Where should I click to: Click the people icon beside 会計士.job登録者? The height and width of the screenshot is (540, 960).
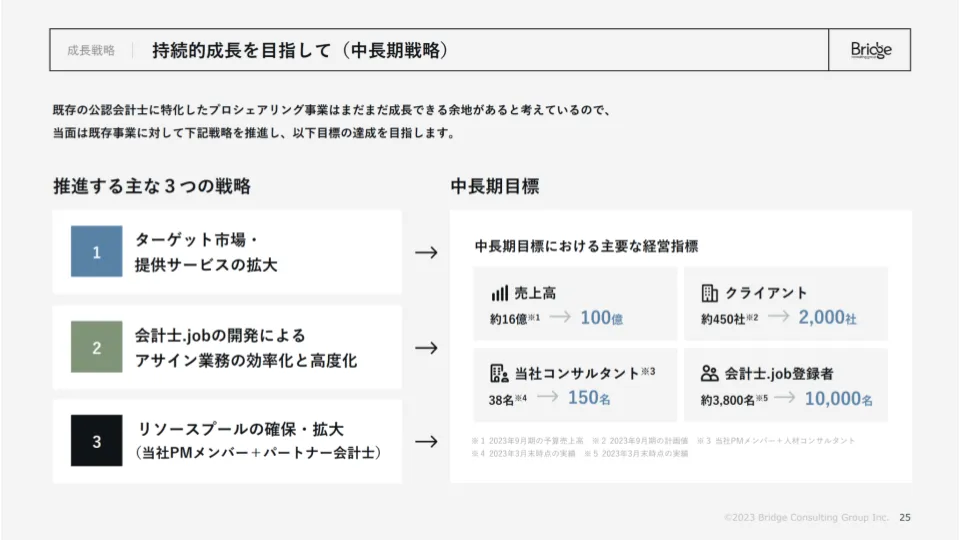click(x=710, y=373)
